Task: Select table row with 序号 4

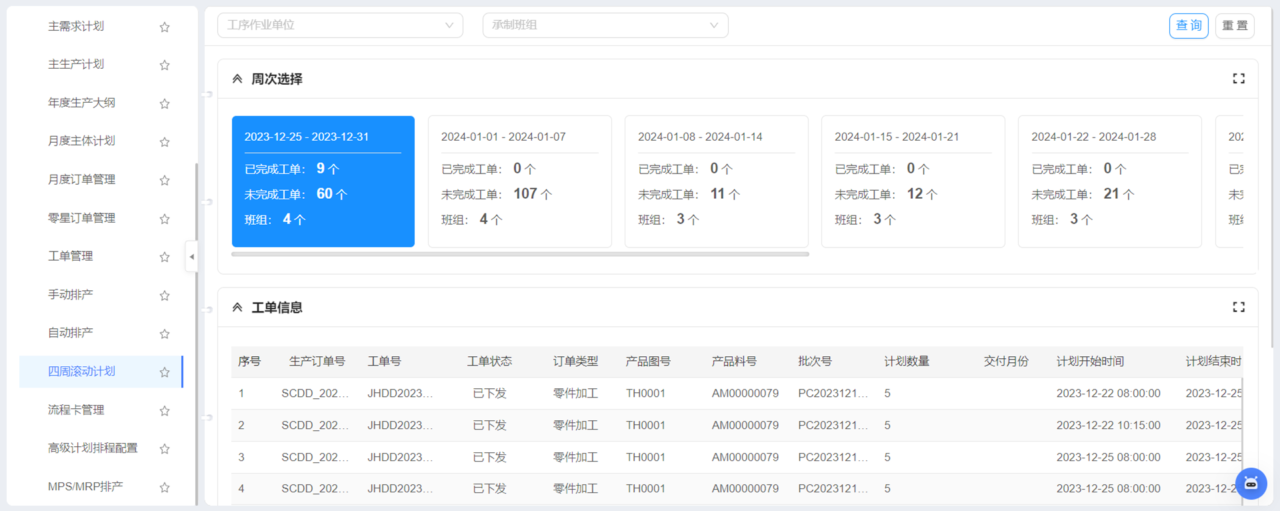Action: coord(736,489)
